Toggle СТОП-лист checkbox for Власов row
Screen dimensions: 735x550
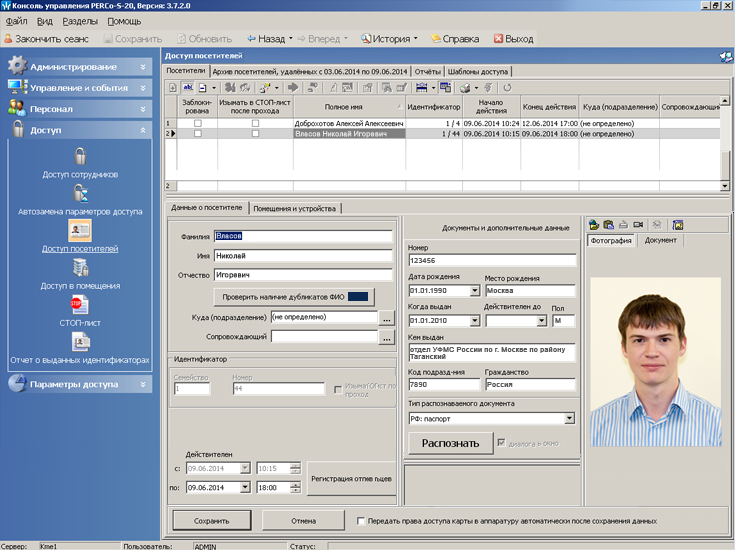(x=255, y=133)
